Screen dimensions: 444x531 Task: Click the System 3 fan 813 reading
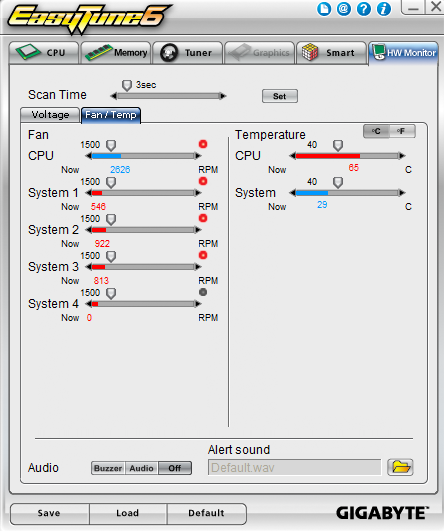(101, 280)
